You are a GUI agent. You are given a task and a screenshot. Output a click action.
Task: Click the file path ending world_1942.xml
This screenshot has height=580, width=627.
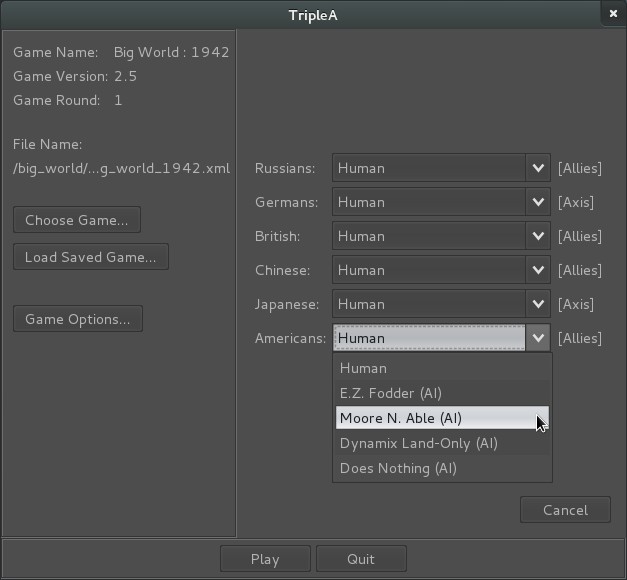pyautogui.click(x=122, y=168)
